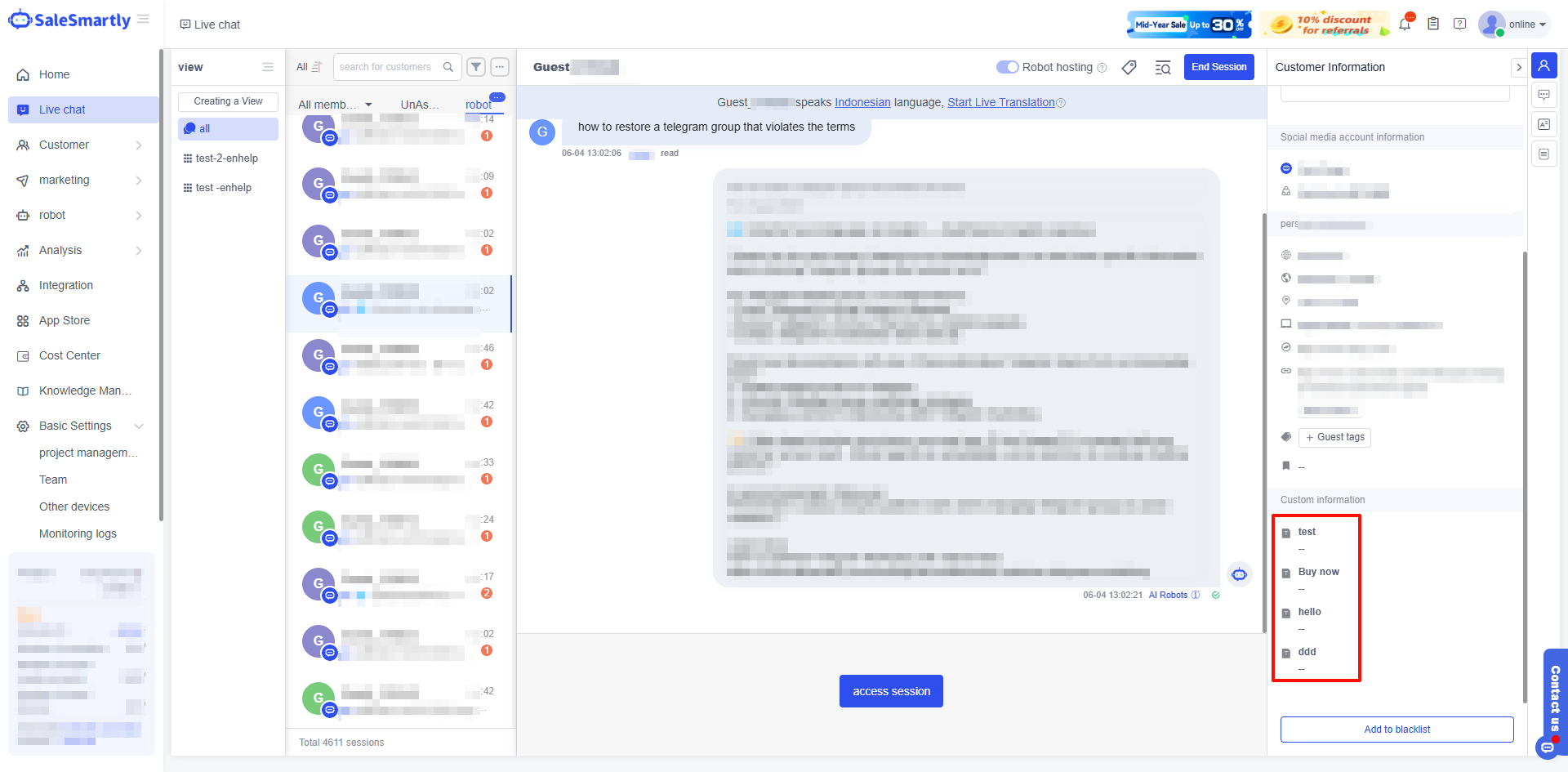Image resolution: width=1568 pixels, height=772 pixels.
Task: Click Add to blacklist button
Action: pos(1396,730)
